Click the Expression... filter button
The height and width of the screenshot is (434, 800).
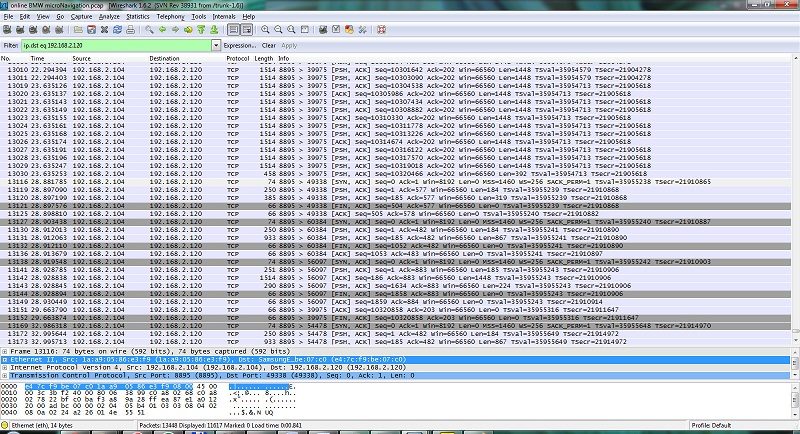click(x=240, y=45)
